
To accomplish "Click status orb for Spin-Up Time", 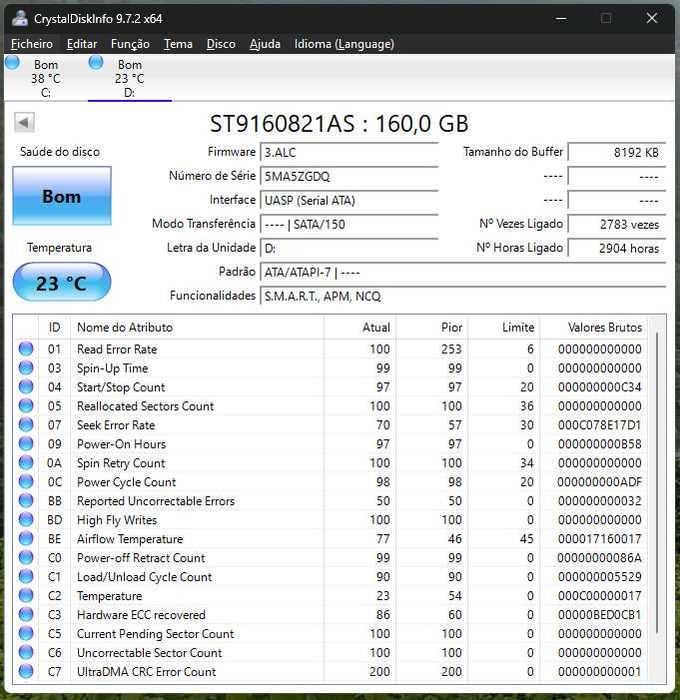I will 26,367.
